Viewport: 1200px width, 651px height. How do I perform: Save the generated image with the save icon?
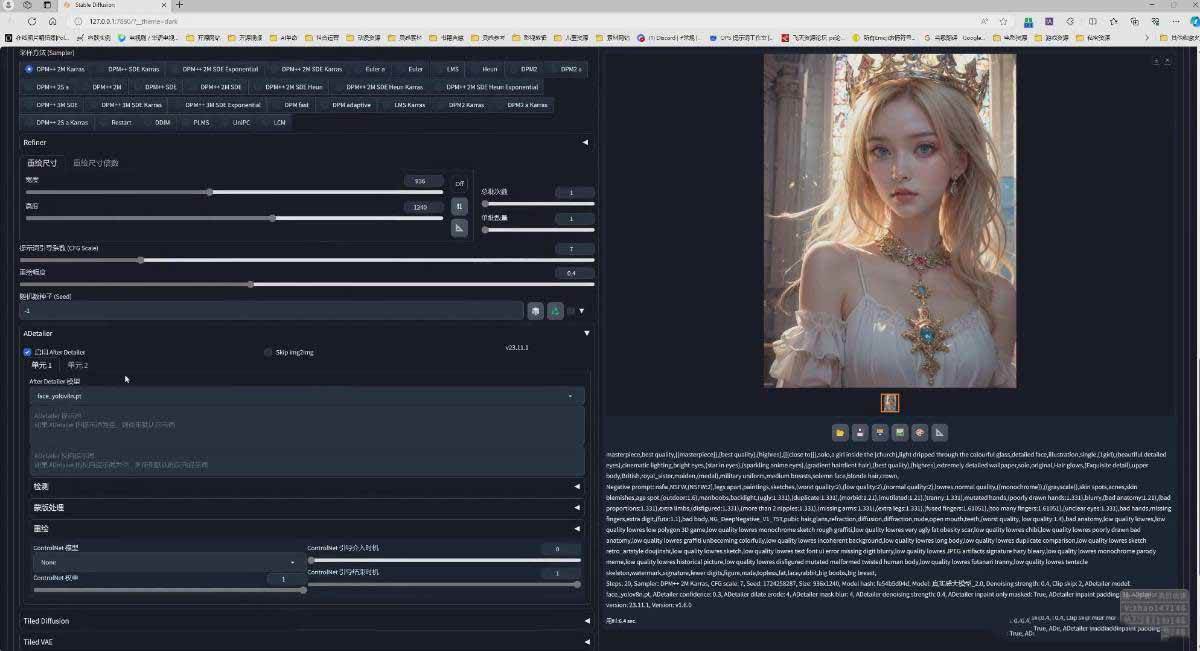tap(860, 431)
